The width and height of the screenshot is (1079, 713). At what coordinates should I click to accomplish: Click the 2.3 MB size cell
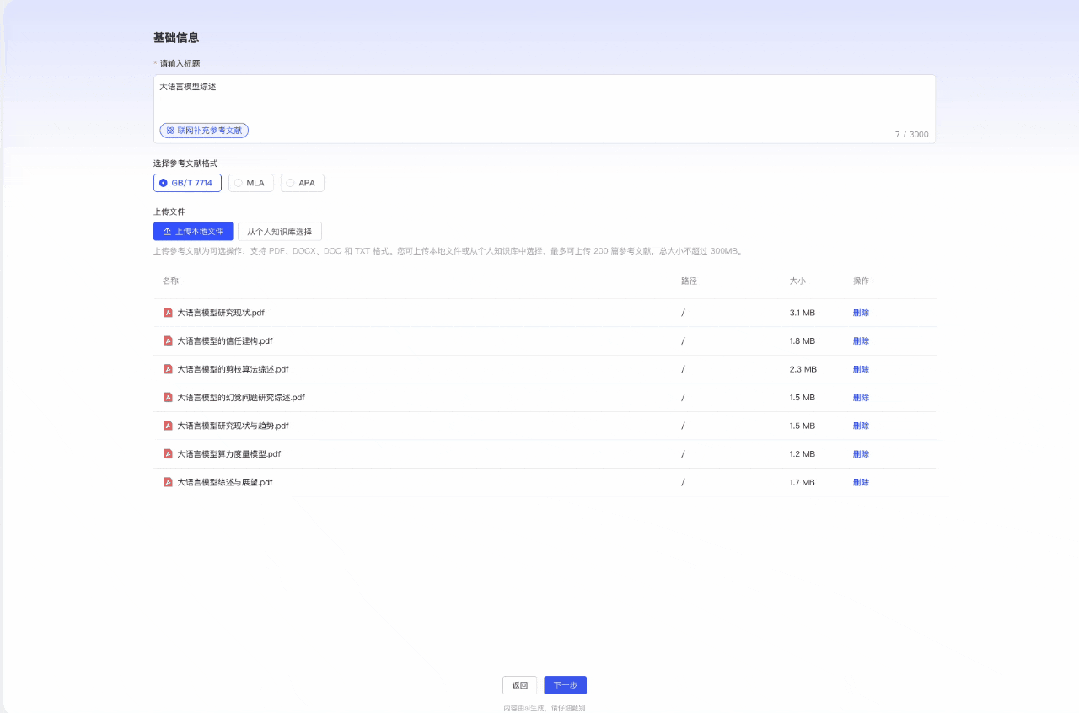coord(803,369)
